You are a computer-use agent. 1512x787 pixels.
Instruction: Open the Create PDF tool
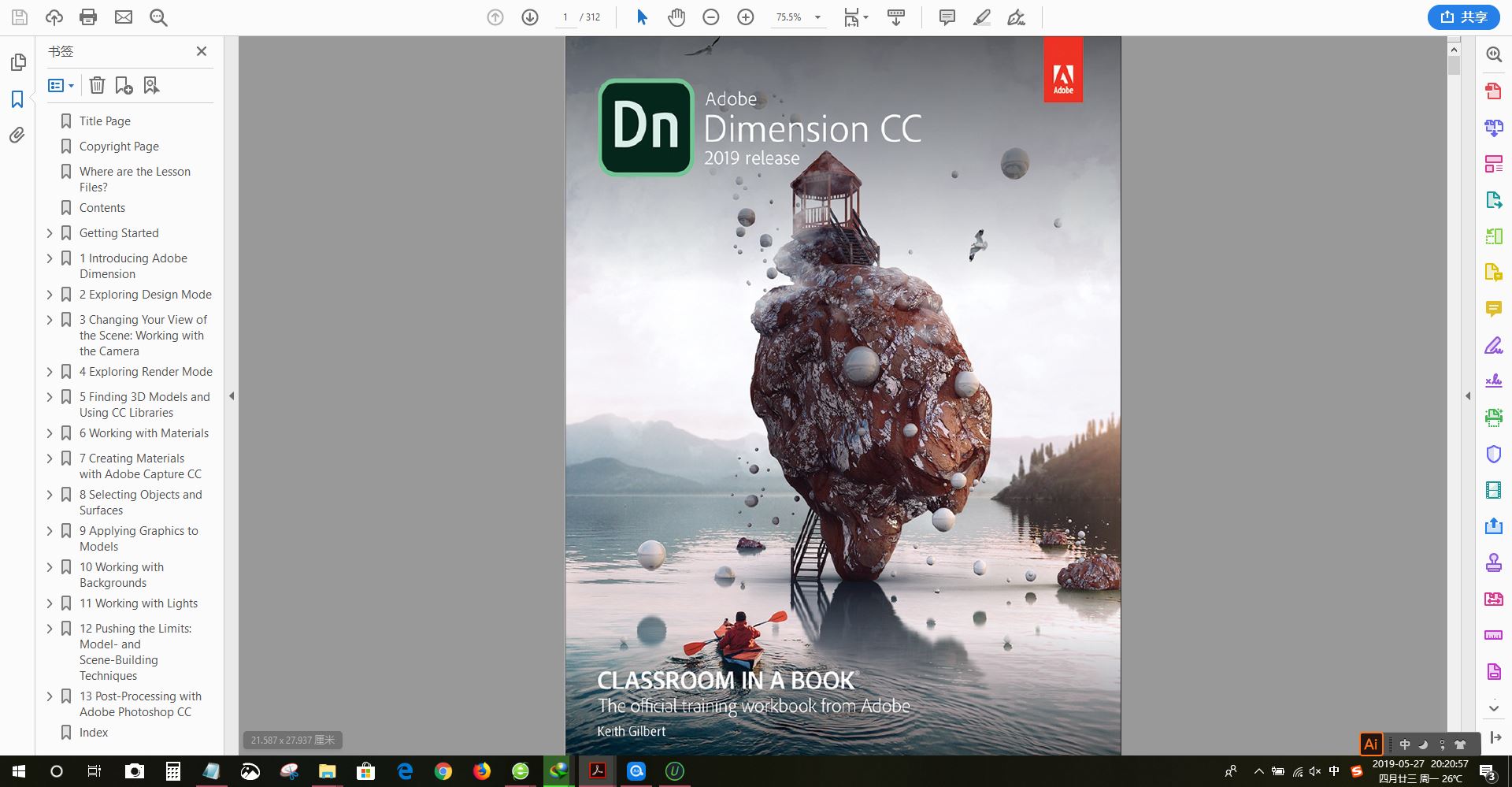coord(1493,91)
